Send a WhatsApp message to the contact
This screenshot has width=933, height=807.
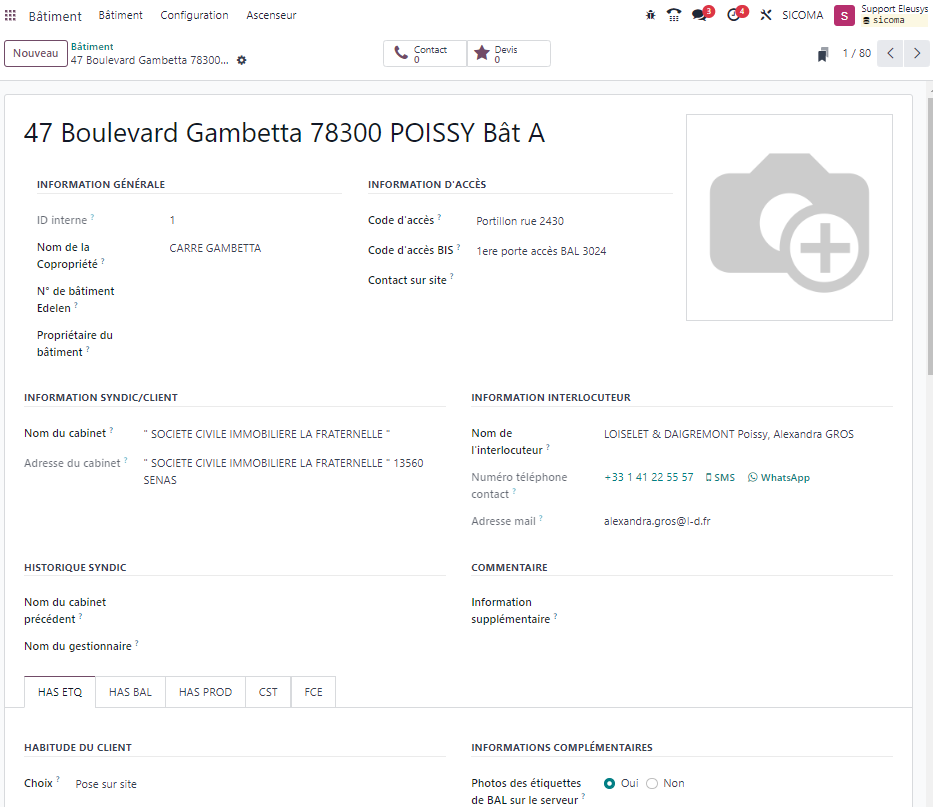[779, 478]
